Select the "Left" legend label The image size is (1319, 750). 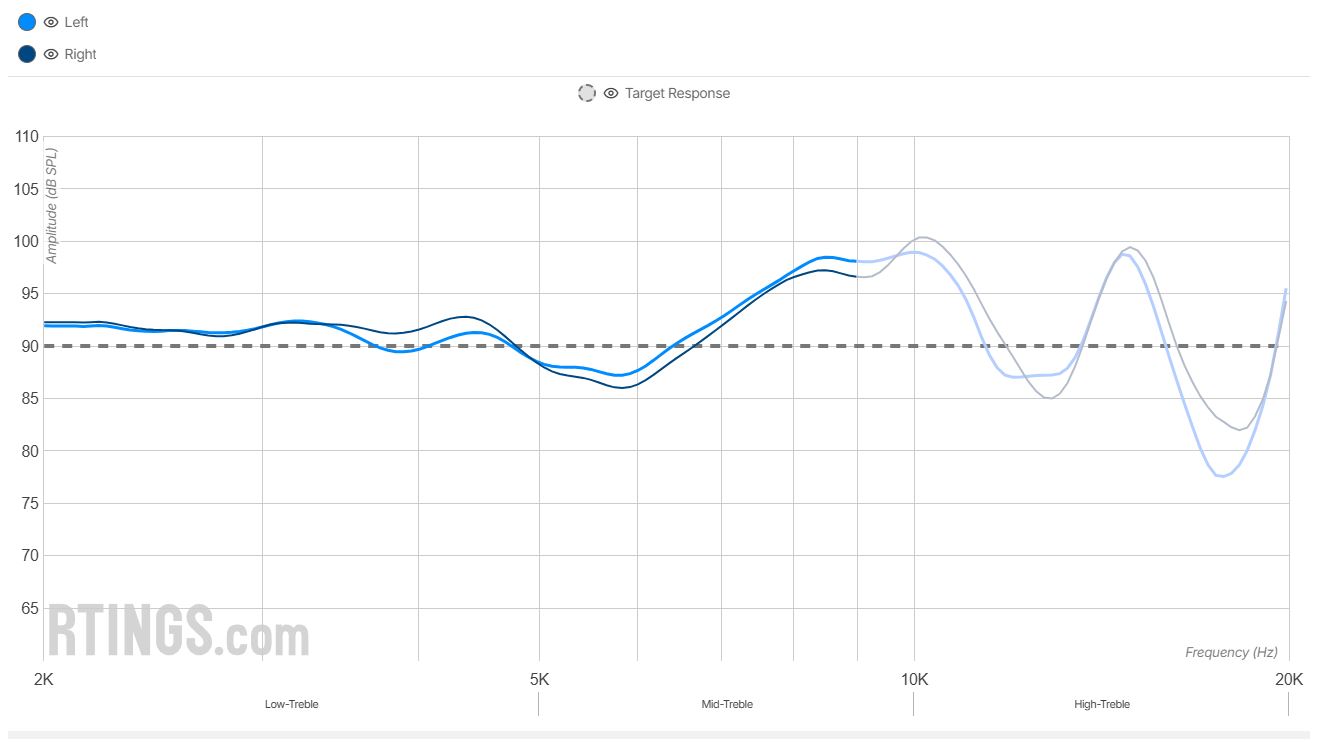pos(77,22)
